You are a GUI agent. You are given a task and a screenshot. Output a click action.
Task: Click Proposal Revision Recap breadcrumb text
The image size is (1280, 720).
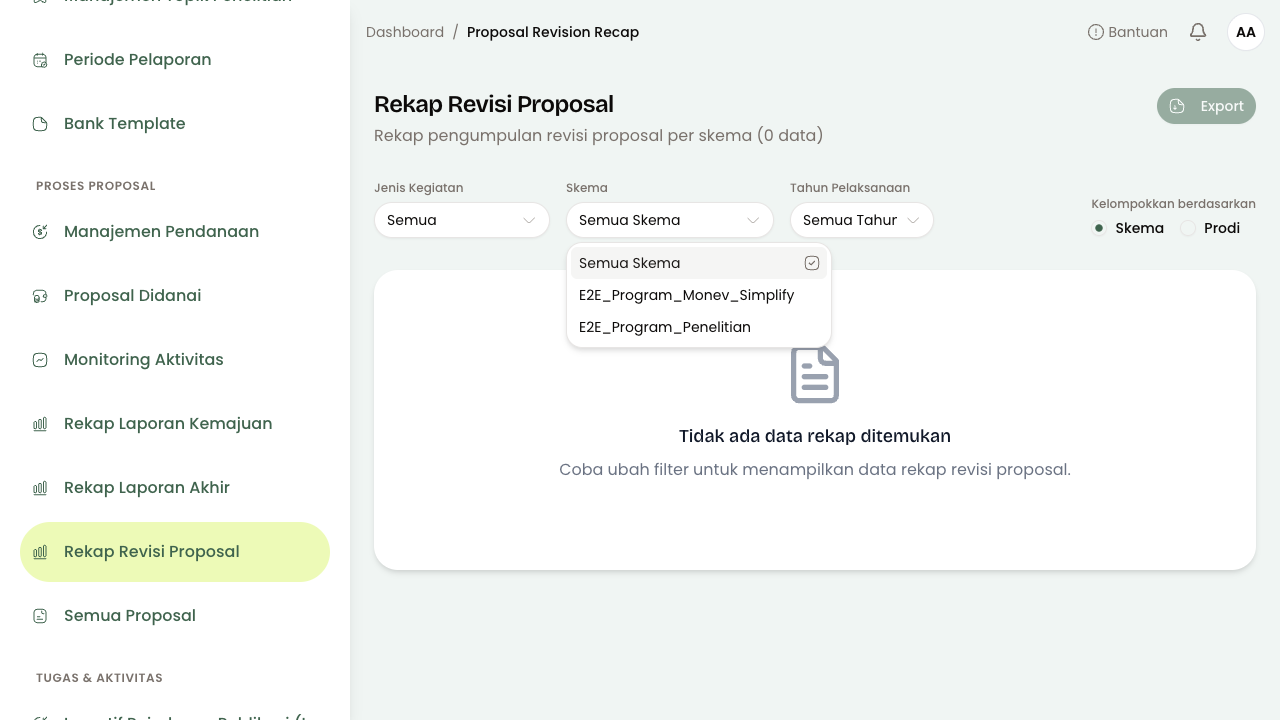point(553,32)
